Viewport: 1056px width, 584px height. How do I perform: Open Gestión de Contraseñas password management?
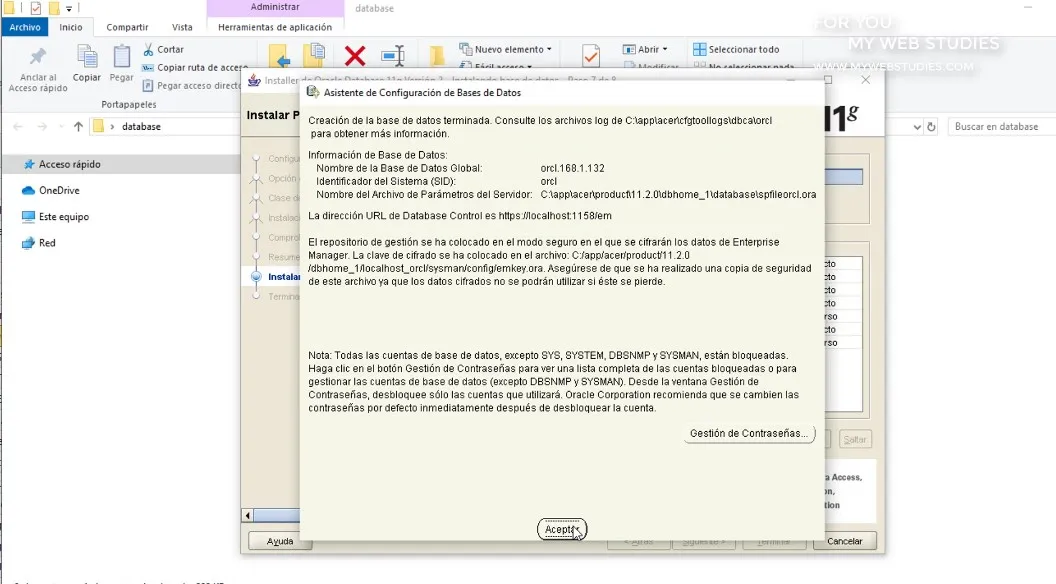pos(749,434)
